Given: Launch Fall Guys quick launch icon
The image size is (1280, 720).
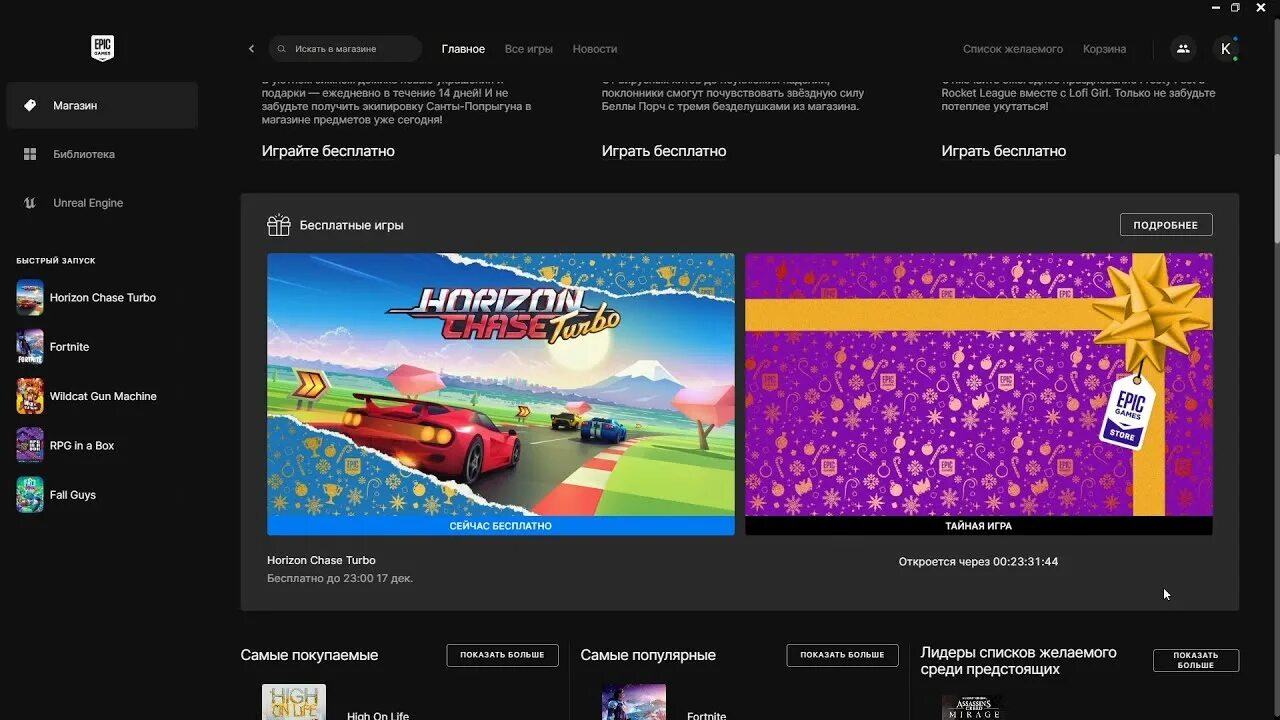Looking at the screenshot, I should 30,495.
